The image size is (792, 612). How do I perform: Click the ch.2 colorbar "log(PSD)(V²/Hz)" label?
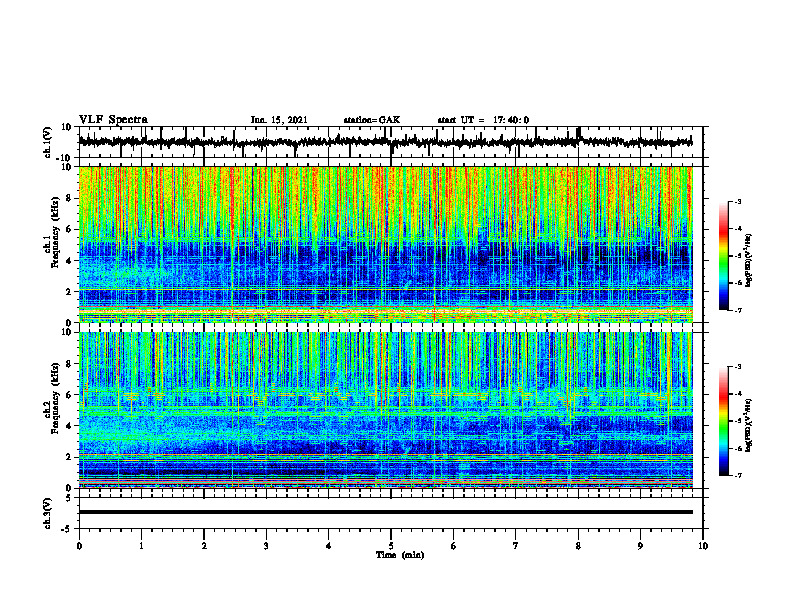[x=749, y=425]
